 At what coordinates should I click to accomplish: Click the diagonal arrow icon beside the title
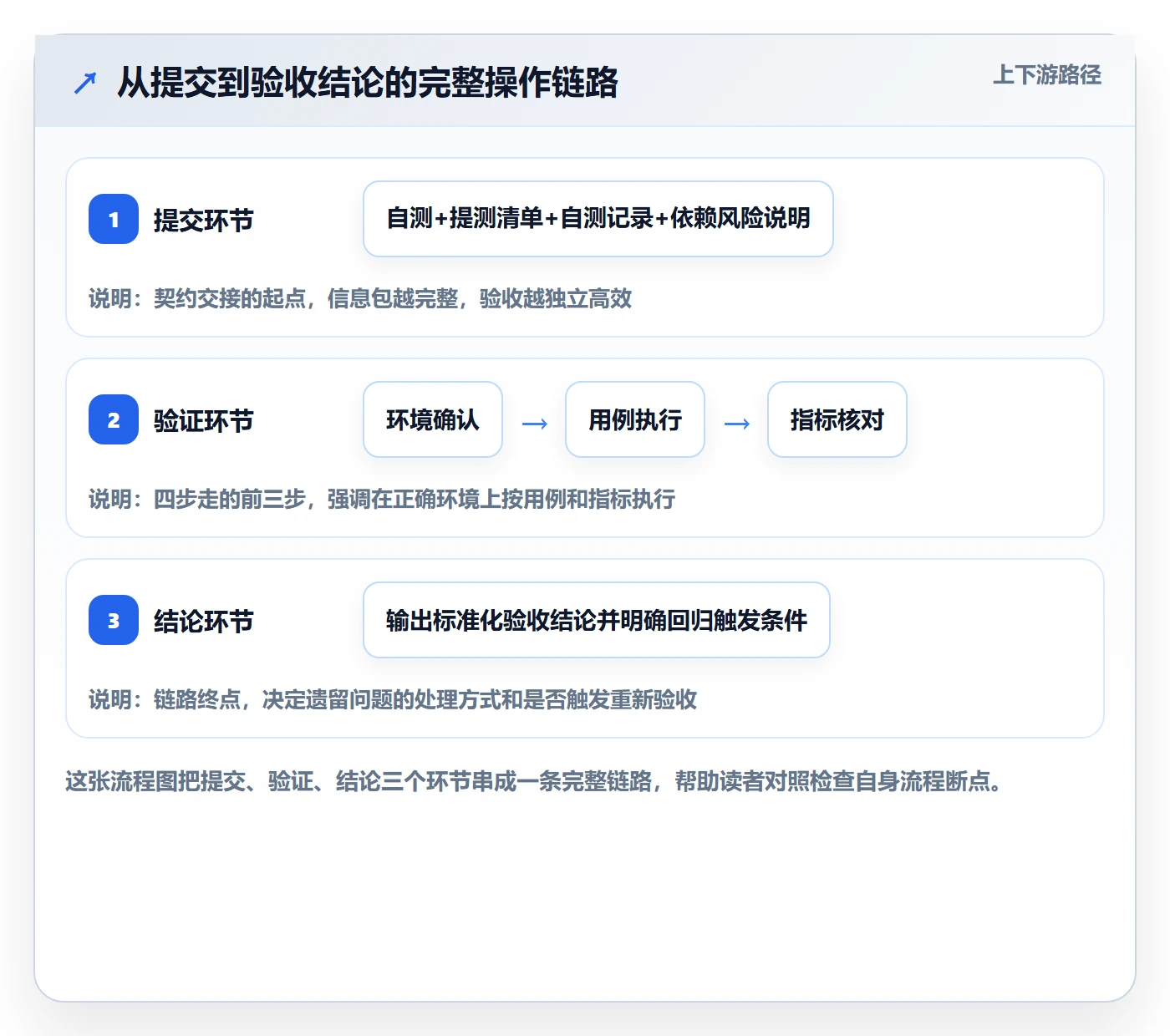click(x=85, y=83)
